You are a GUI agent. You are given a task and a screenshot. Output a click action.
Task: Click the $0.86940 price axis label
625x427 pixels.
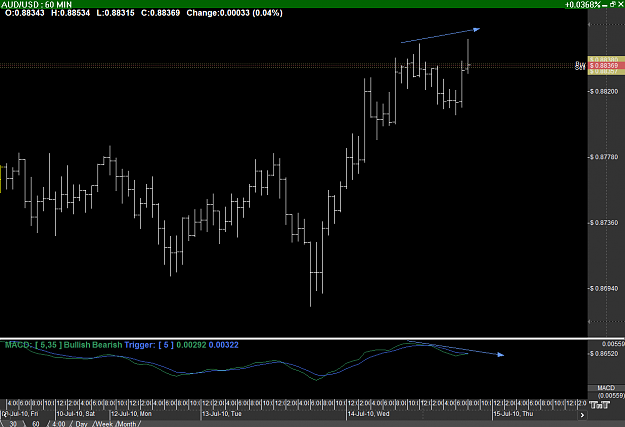click(x=603, y=288)
